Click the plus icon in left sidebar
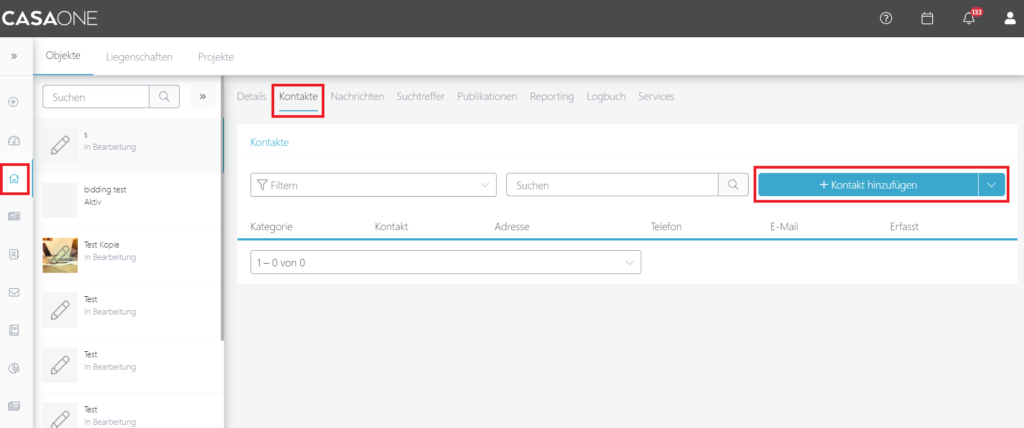 pyautogui.click(x=14, y=102)
